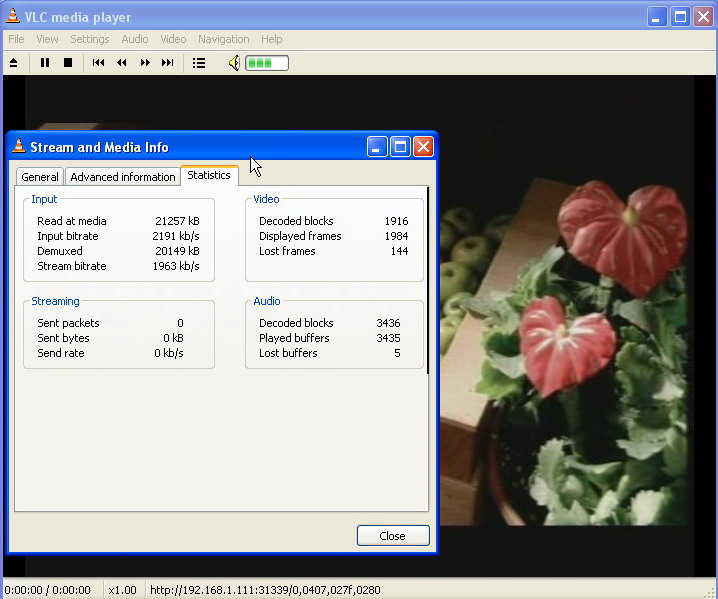
Task: Open the Settings menu
Action: tap(90, 39)
